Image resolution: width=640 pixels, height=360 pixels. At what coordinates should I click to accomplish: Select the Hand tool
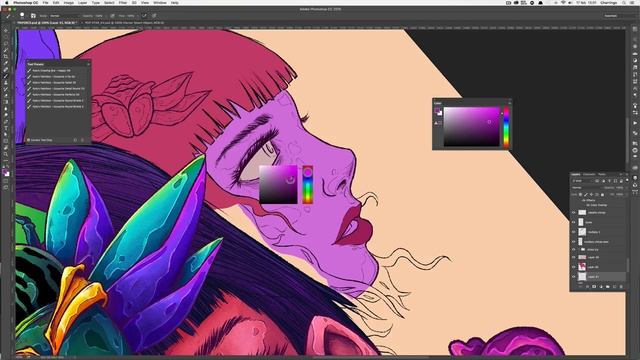click(6, 148)
